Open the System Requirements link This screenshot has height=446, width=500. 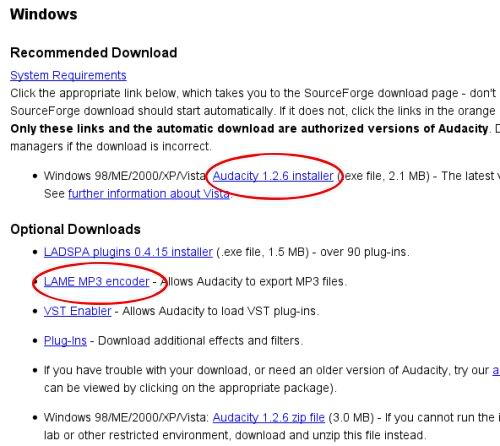pyautogui.click(x=68, y=75)
